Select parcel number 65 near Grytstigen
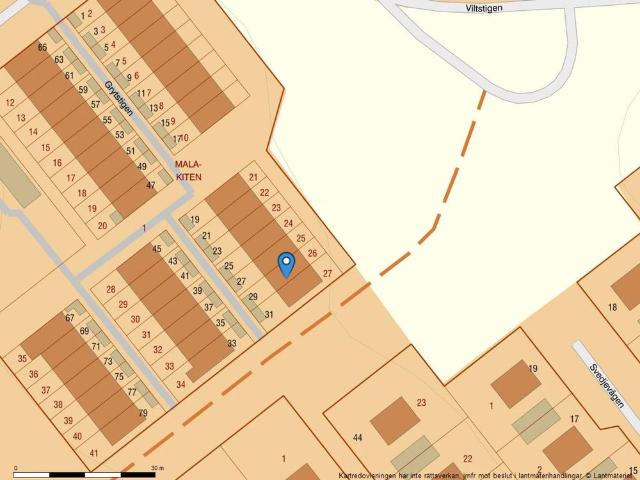Screen dimensions: 640x480 [42, 47]
